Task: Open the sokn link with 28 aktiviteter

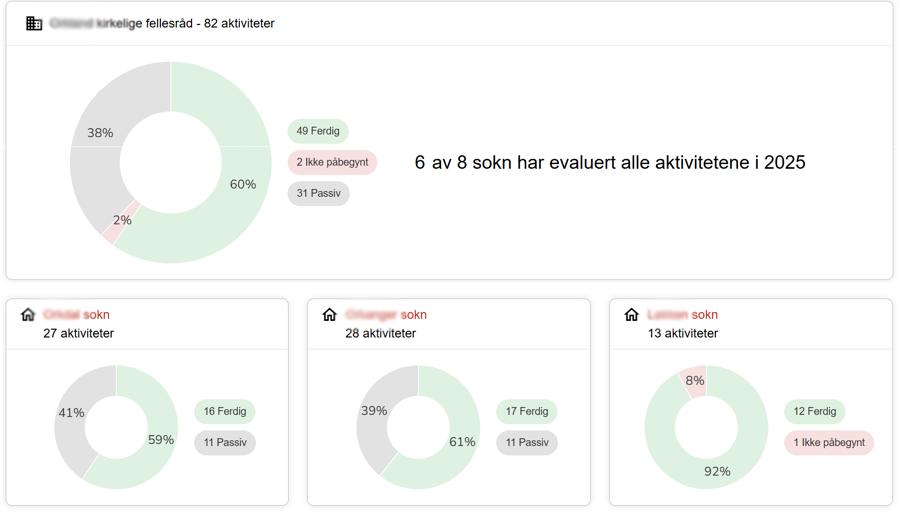Action: [386, 315]
